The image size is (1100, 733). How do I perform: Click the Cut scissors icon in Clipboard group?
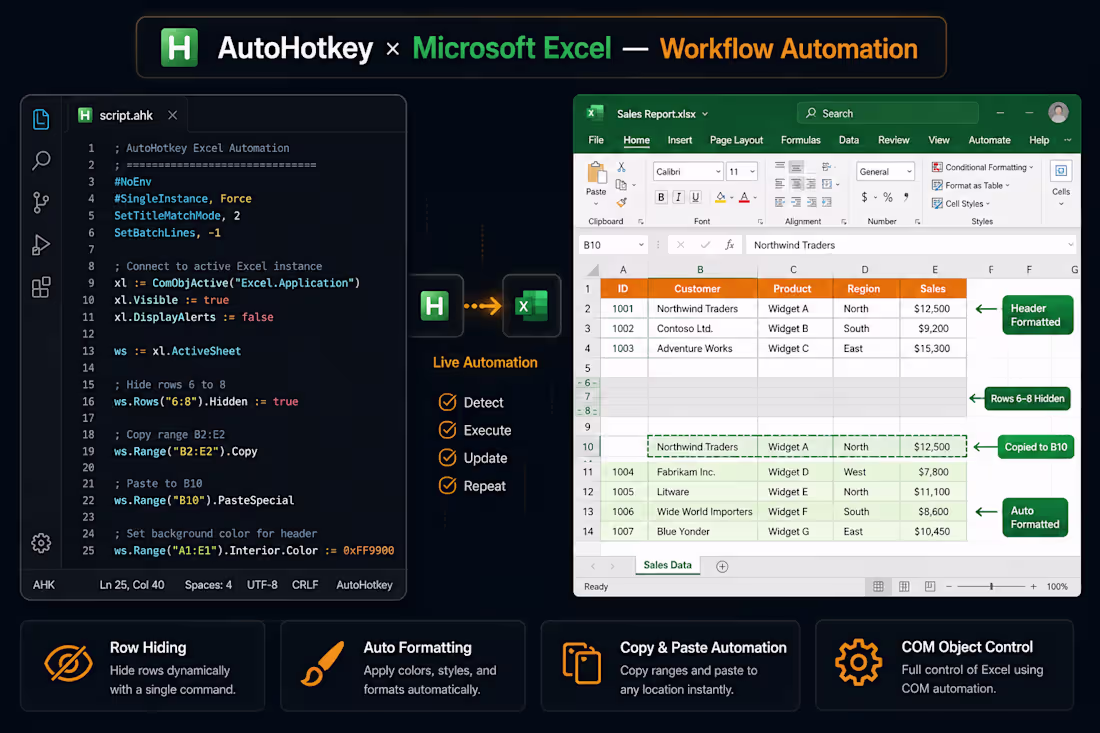point(621,167)
